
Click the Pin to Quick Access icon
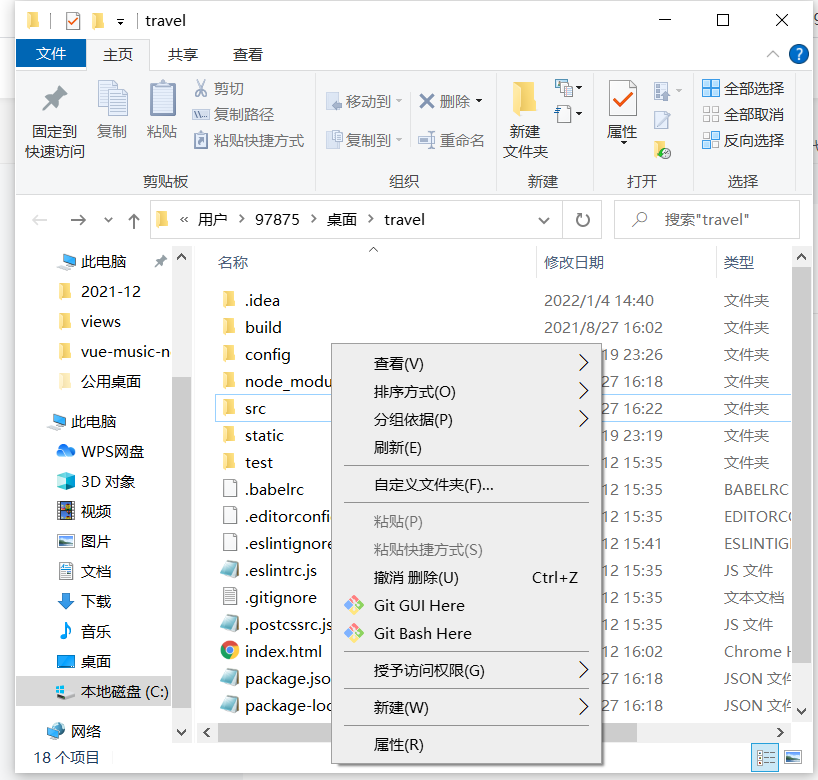pos(55,99)
